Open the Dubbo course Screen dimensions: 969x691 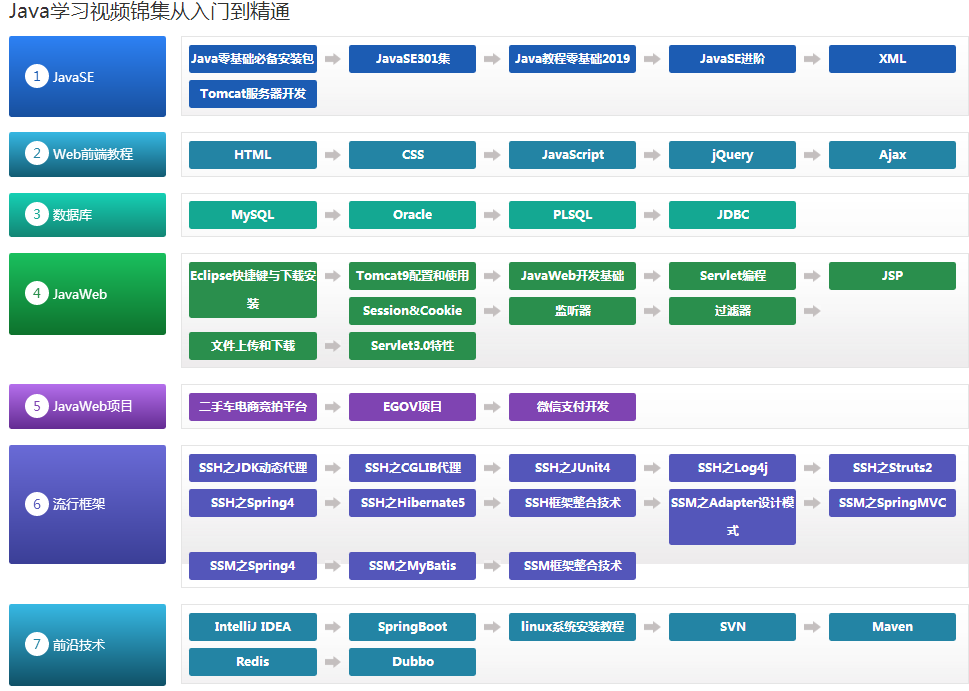(412, 662)
